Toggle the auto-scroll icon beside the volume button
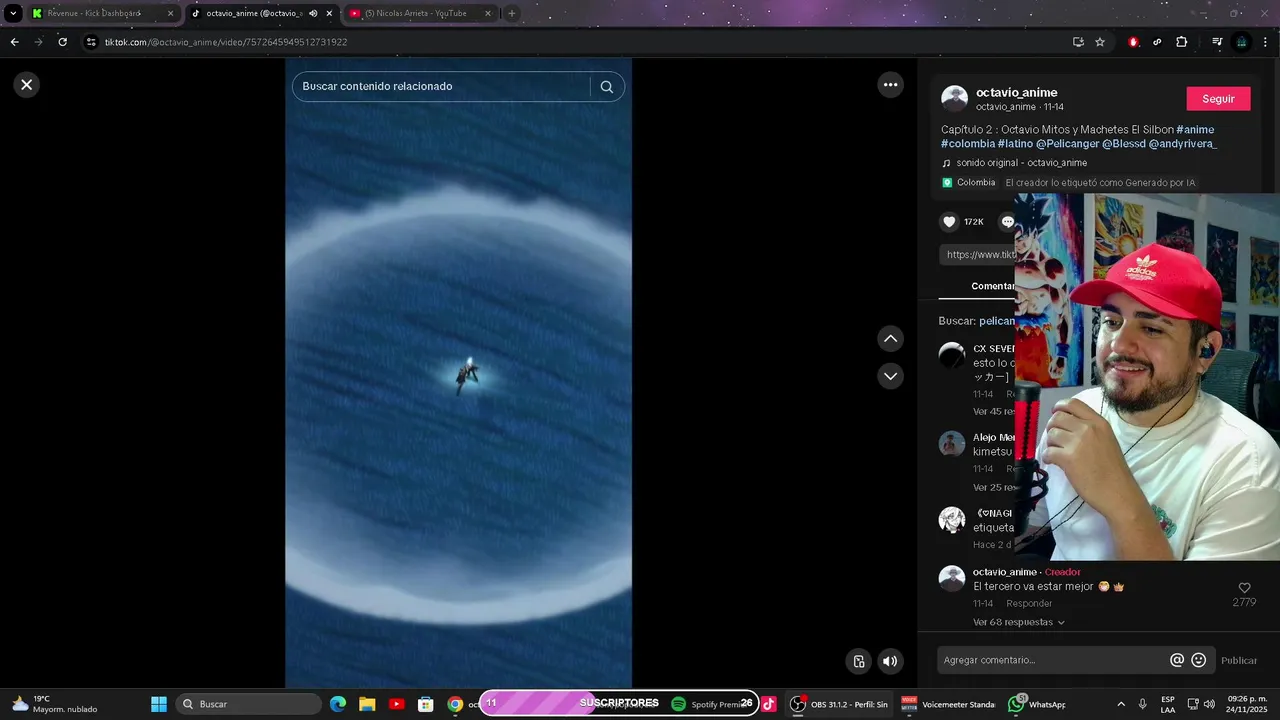This screenshot has width=1280, height=720. tap(858, 661)
